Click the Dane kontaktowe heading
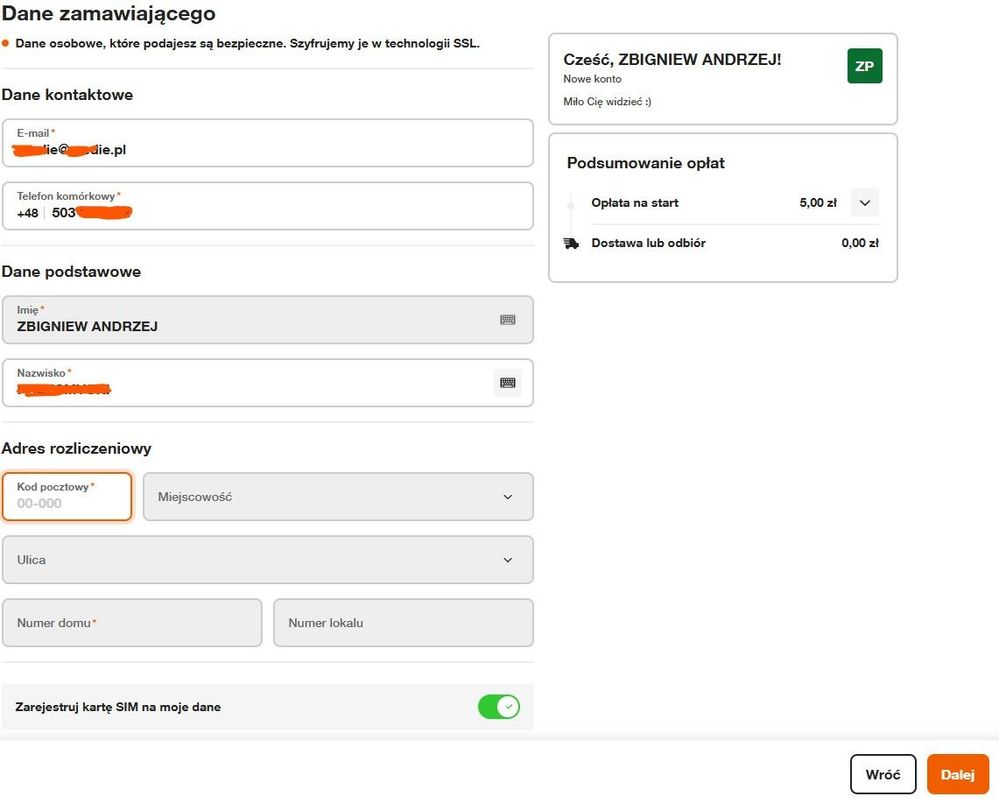Image resolution: width=999 pixels, height=798 pixels. [x=68, y=95]
